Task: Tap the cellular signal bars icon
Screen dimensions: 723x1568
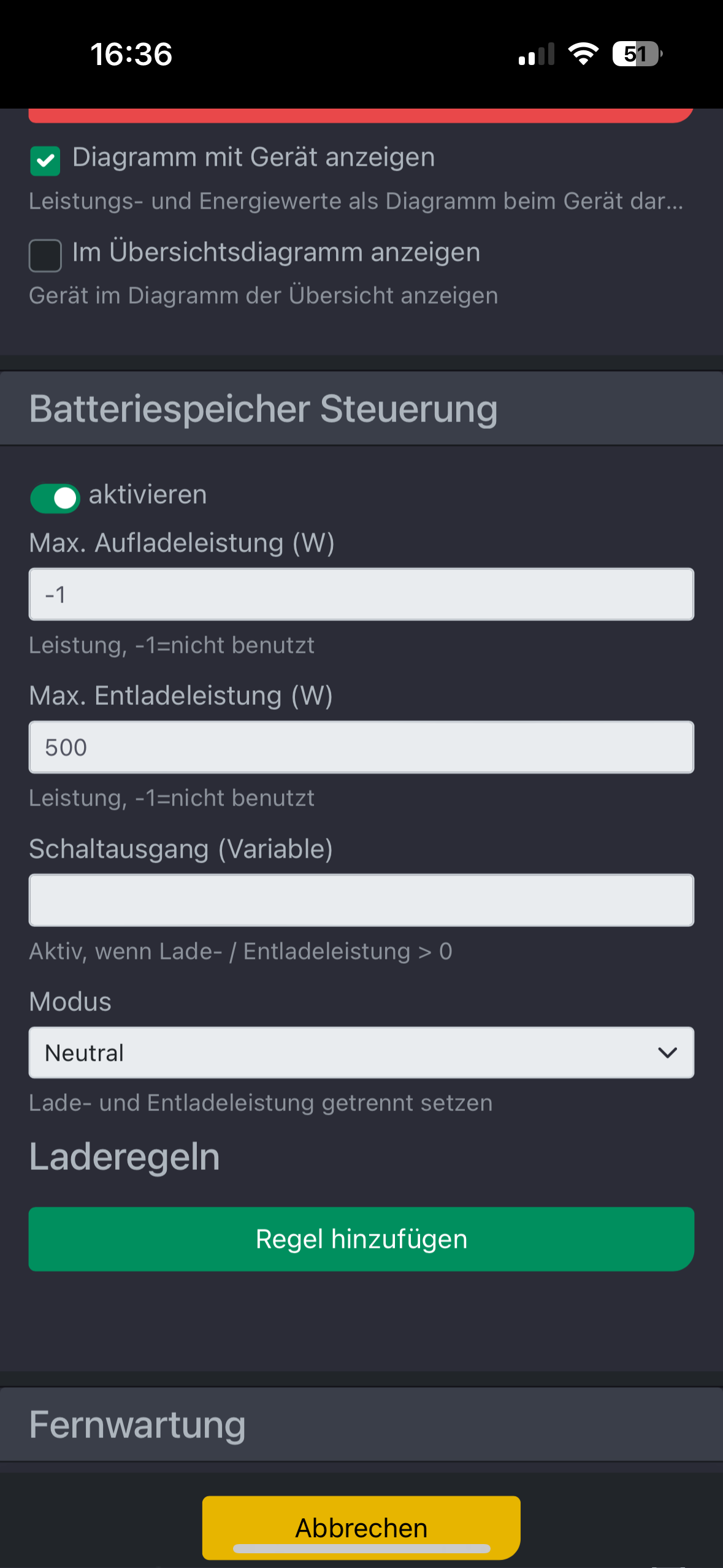Action: (x=537, y=54)
